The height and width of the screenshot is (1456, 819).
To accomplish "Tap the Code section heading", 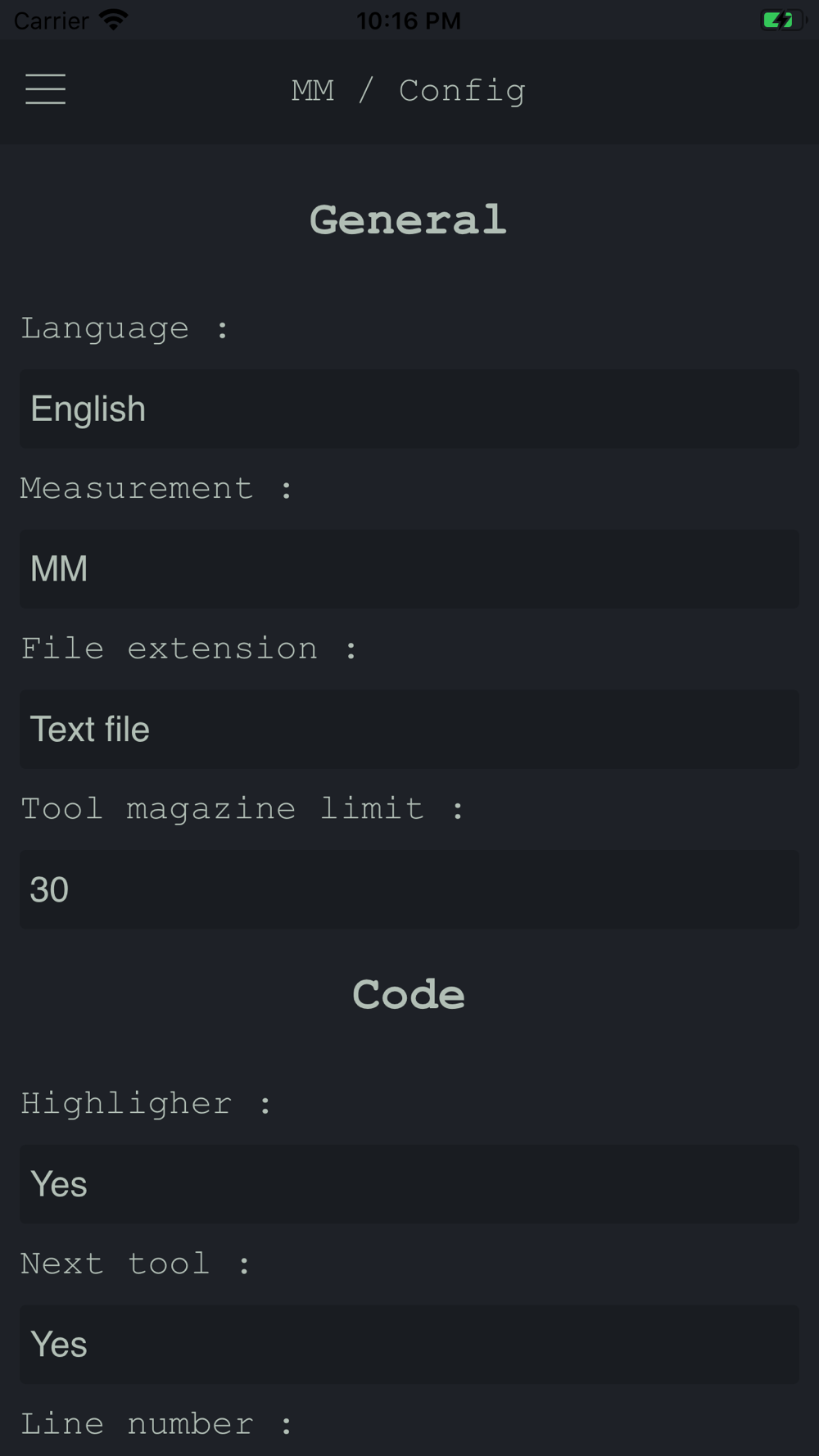I will click(409, 994).
